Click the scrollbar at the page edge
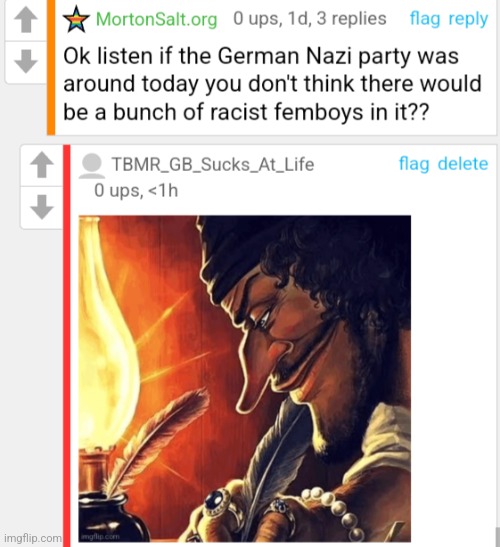 pyautogui.click(x=498, y=537)
